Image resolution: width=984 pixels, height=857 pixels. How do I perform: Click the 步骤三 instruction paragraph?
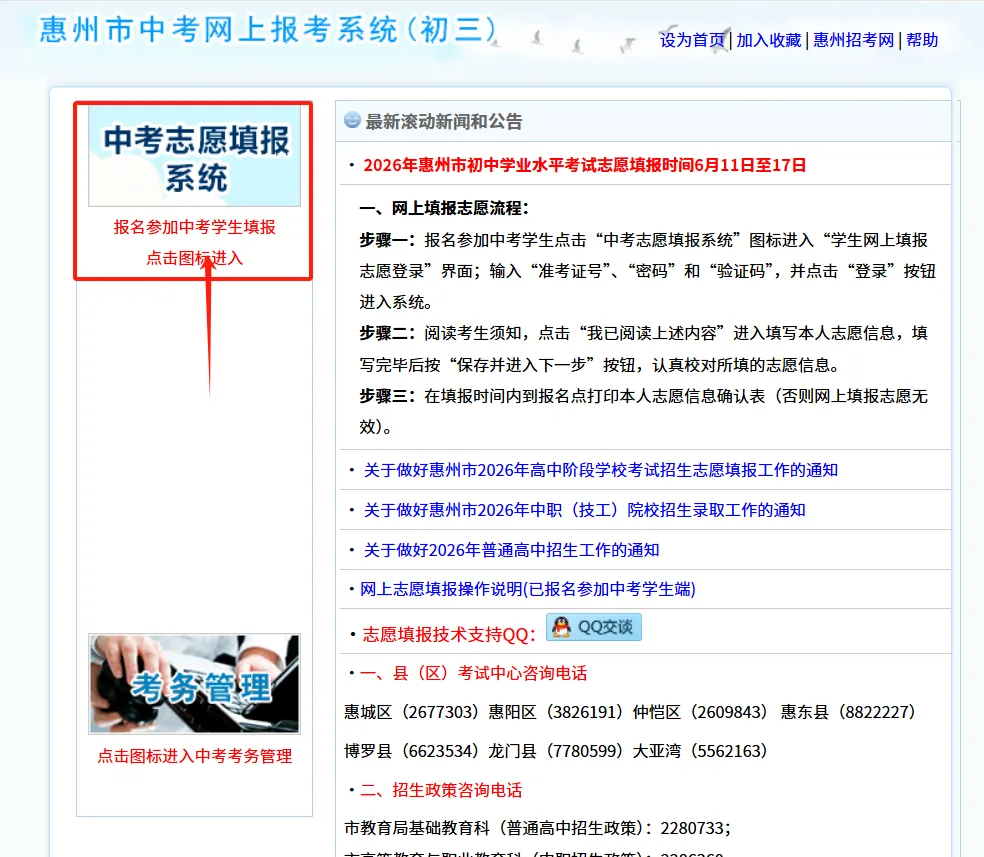643,412
